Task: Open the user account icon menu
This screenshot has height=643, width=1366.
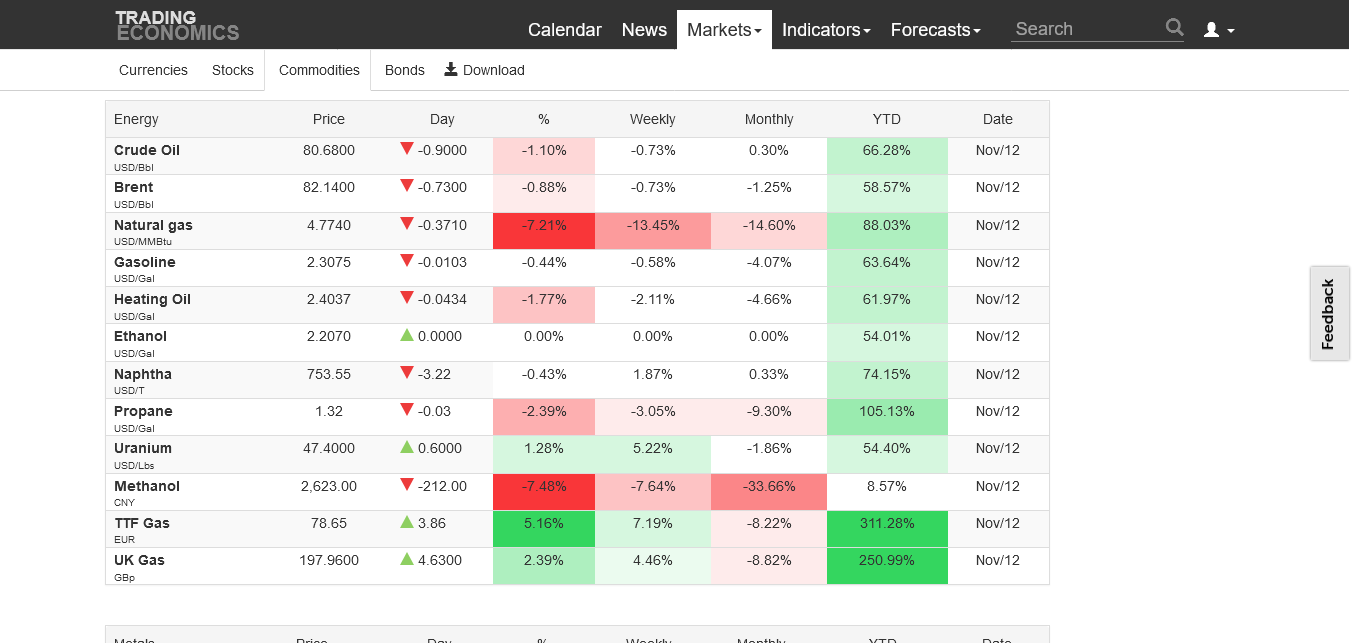Action: [1218, 30]
